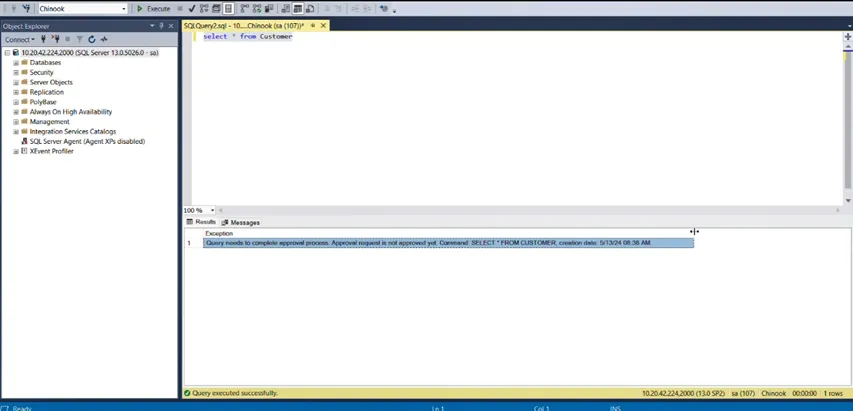Open the 100 % zoom dropdown

[212, 210]
